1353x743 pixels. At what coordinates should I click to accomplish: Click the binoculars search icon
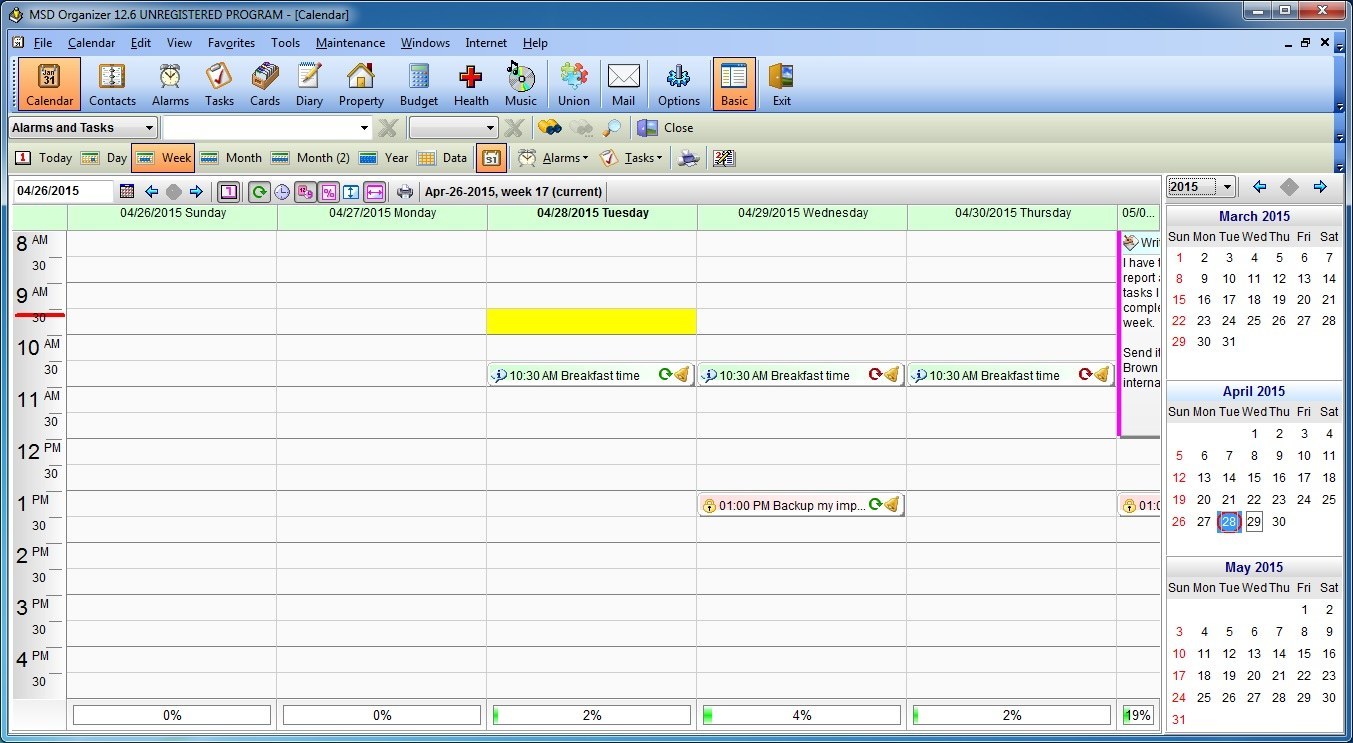[x=549, y=128]
